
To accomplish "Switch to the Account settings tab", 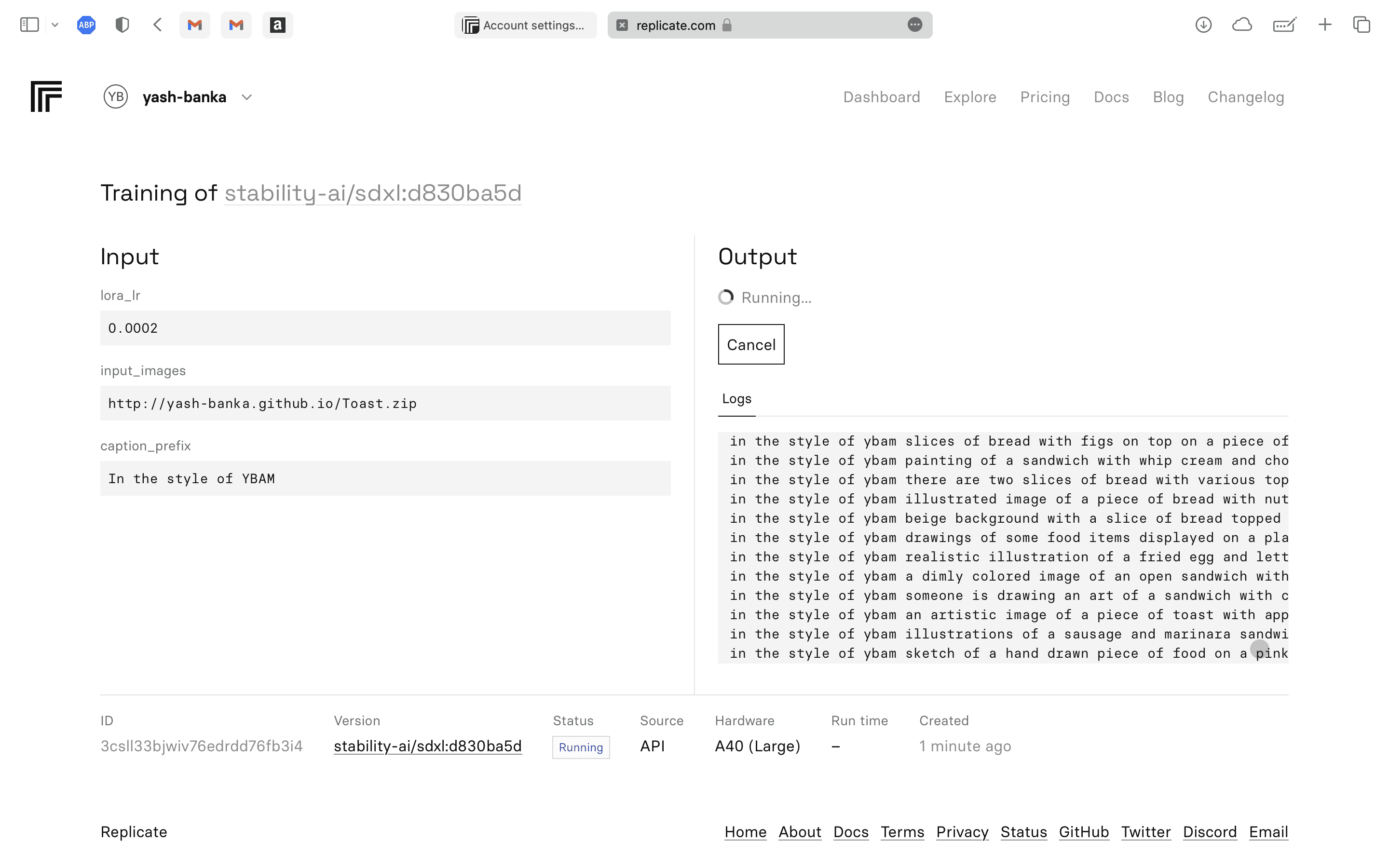I will coord(525,25).
